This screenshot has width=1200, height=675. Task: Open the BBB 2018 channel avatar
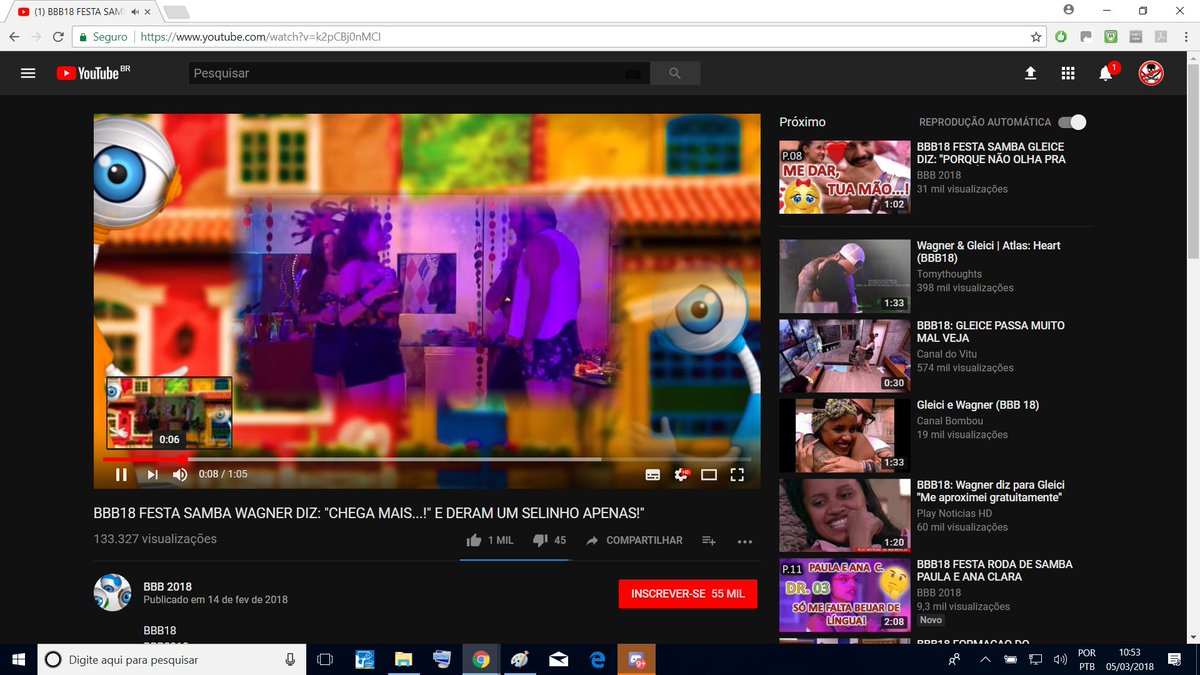[x=112, y=593]
